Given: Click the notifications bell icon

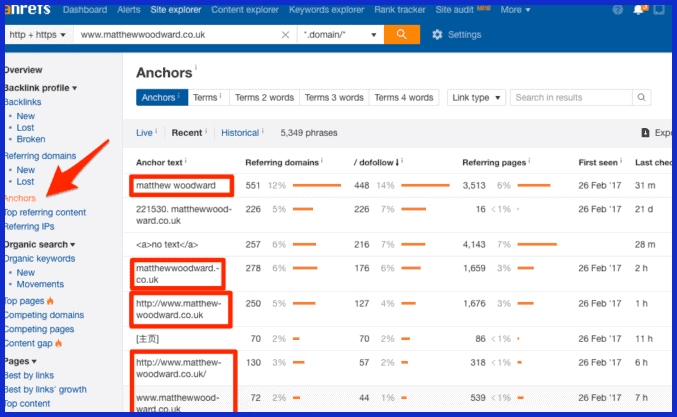Looking at the screenshot, I should pyautogui.click(x=639, y=10).
